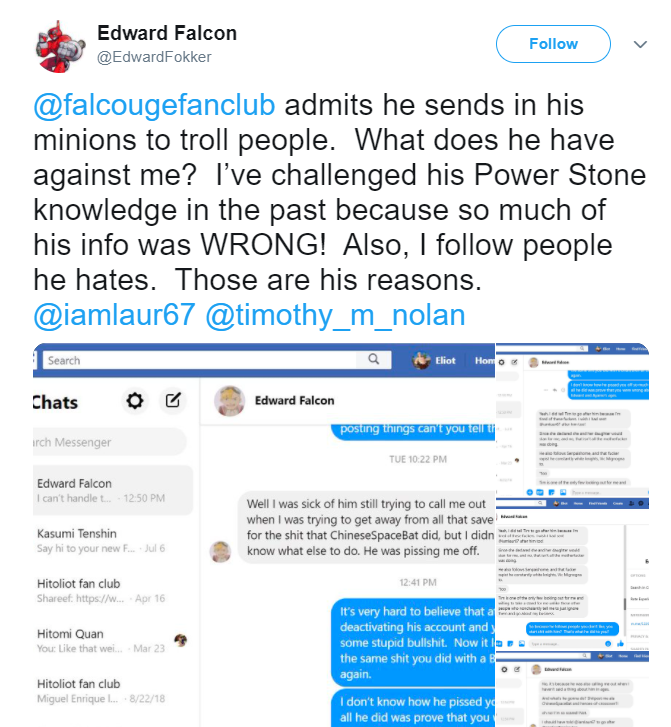Click the Facebook search input field

[x=200, y=360]
